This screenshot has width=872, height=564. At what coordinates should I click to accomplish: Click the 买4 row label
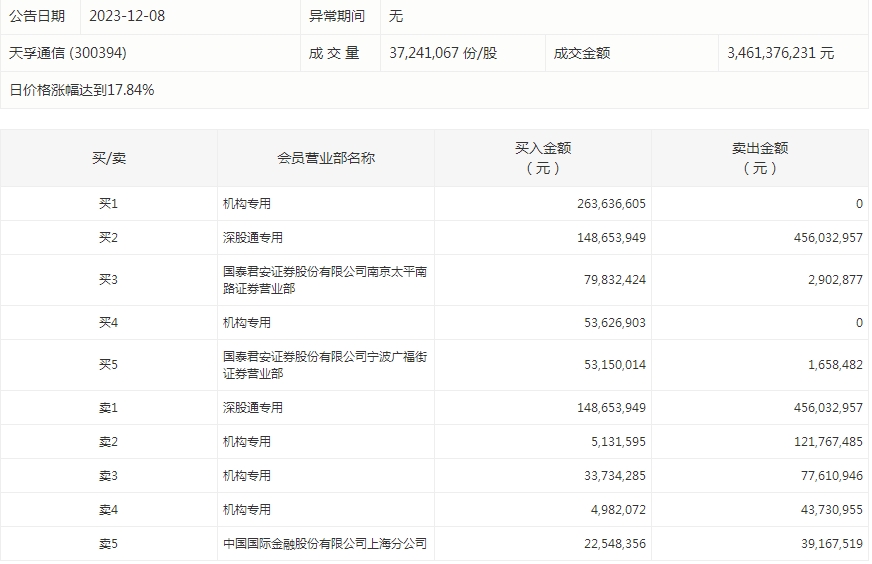[x=108, y=323]
